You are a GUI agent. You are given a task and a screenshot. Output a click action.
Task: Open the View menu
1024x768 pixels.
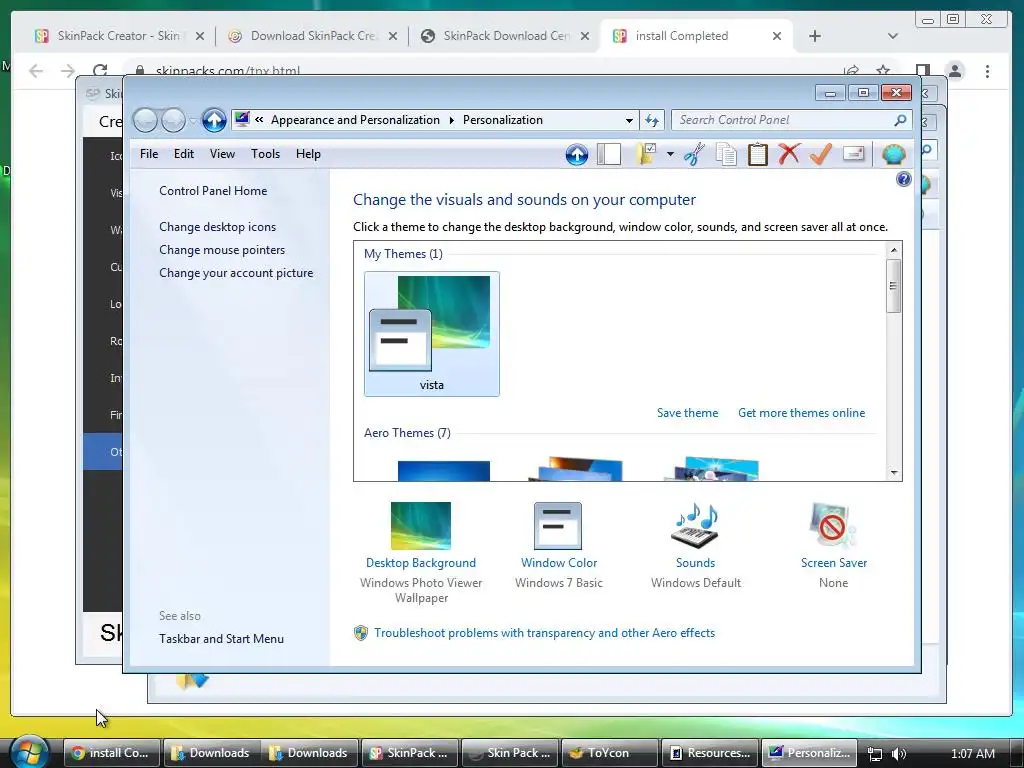[222, 154]
